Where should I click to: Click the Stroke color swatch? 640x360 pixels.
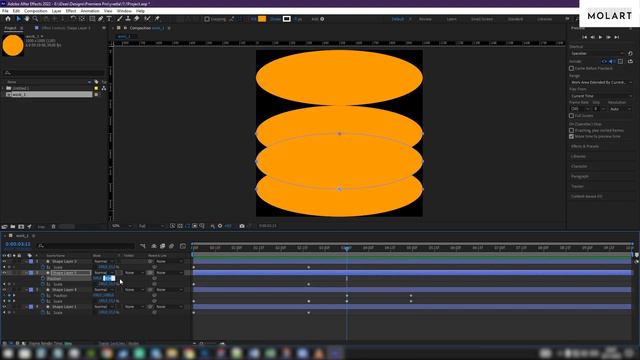coord(287,19)
